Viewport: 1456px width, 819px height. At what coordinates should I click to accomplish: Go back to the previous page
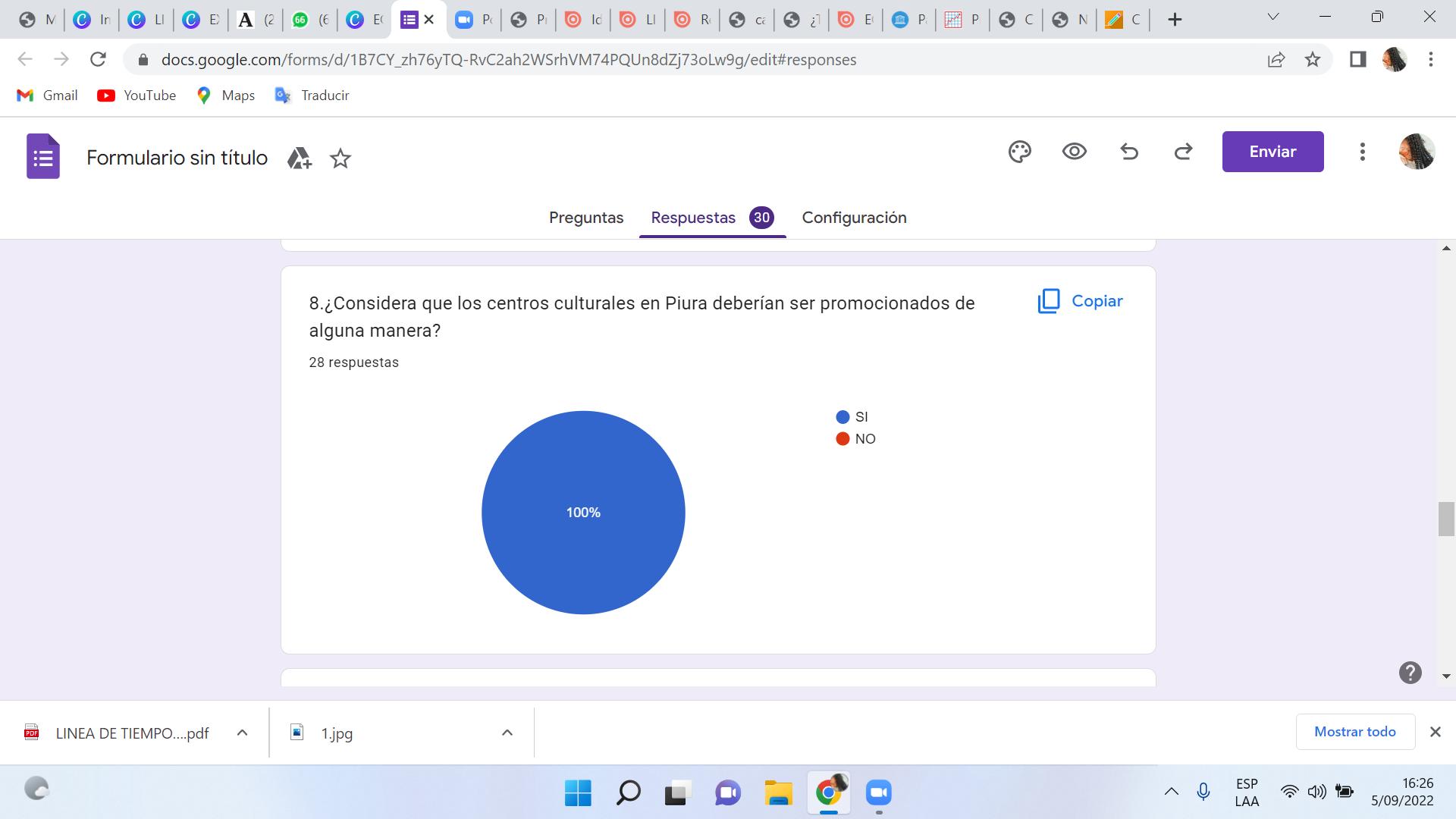click(x=25, y=59)
